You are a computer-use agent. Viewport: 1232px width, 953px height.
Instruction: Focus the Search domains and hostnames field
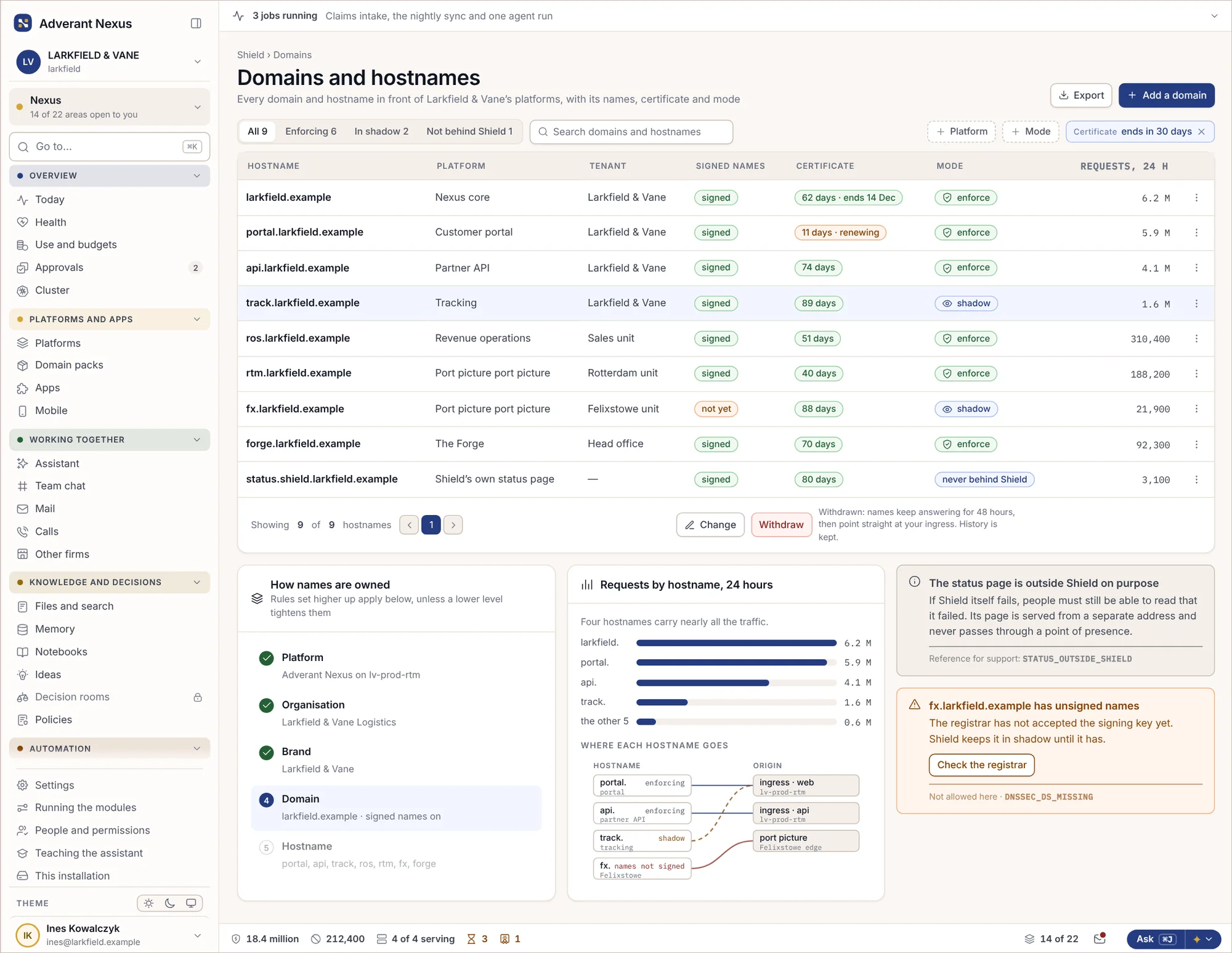tap(631, 132)
